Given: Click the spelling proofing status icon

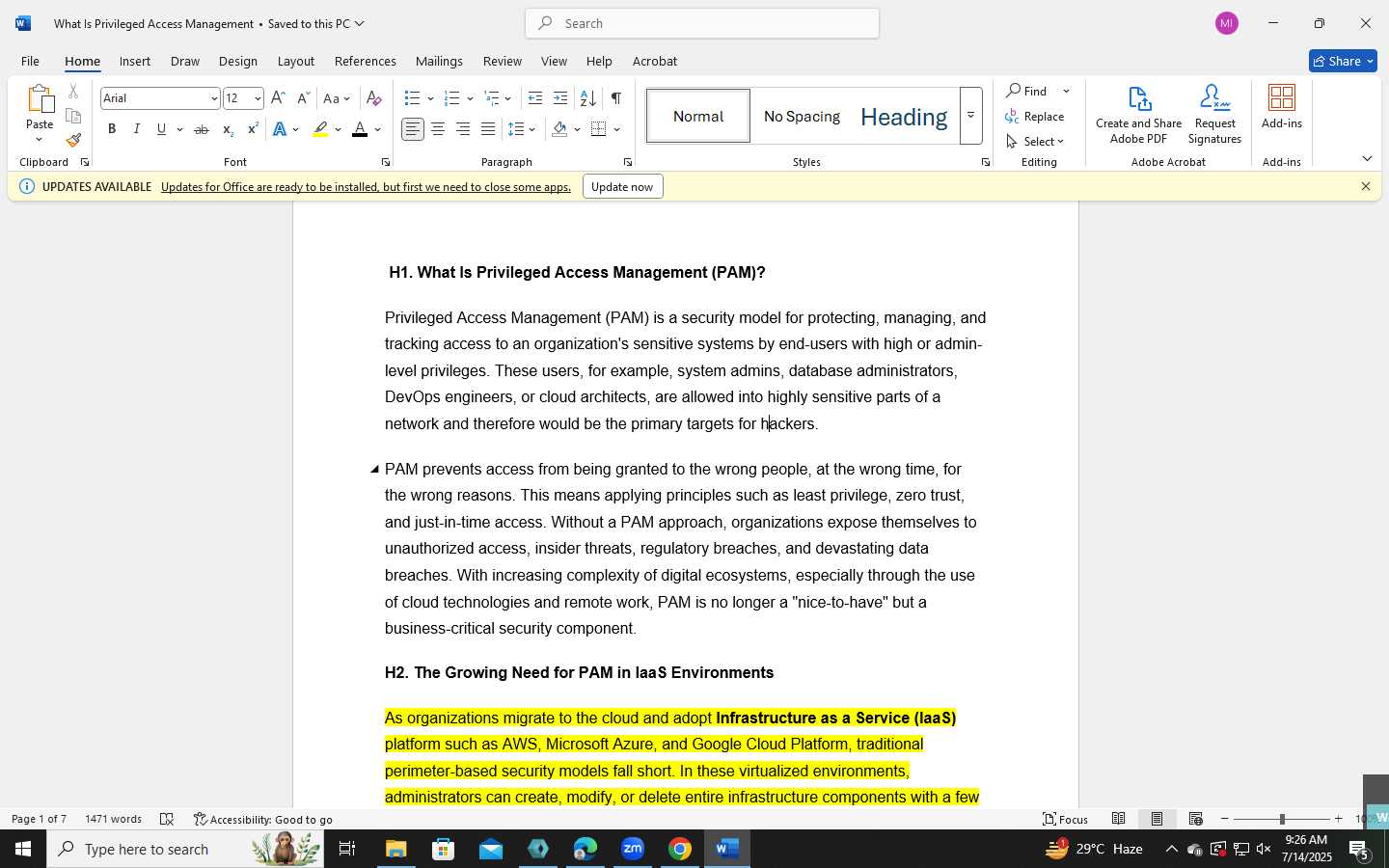Looking at the screenshot, I should point(167,819).
